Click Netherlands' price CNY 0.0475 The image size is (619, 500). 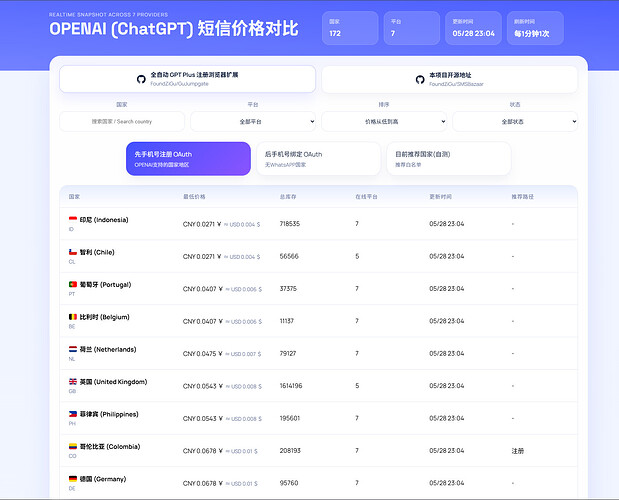[202, 354]
